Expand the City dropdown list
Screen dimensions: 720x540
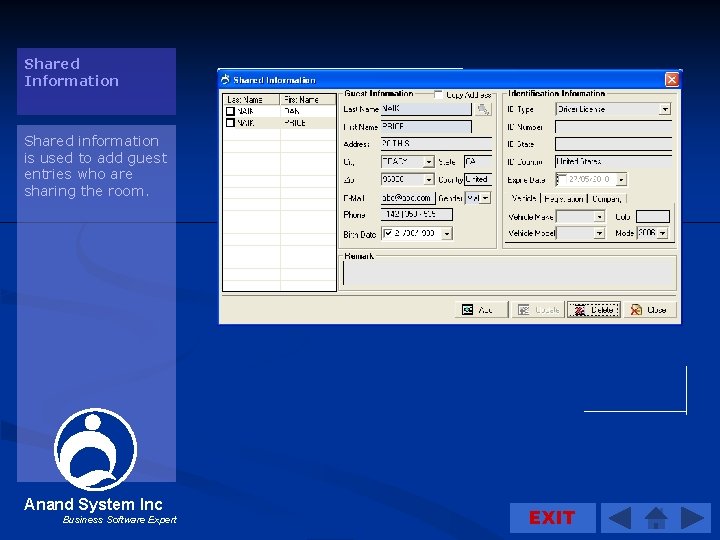click(x=429, y=162)
